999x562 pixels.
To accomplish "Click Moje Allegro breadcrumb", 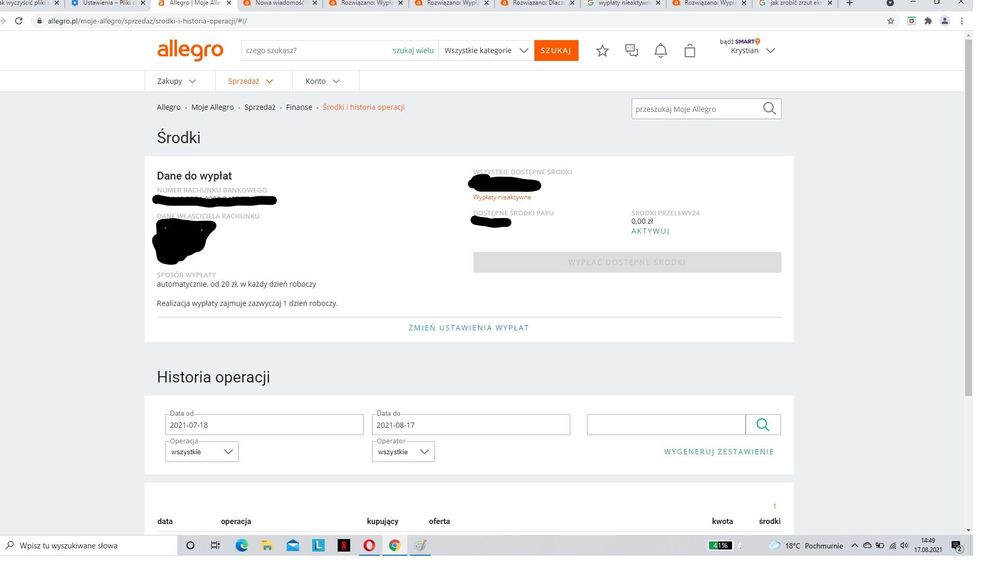I will pyautogui.click(x=212, y=107).
